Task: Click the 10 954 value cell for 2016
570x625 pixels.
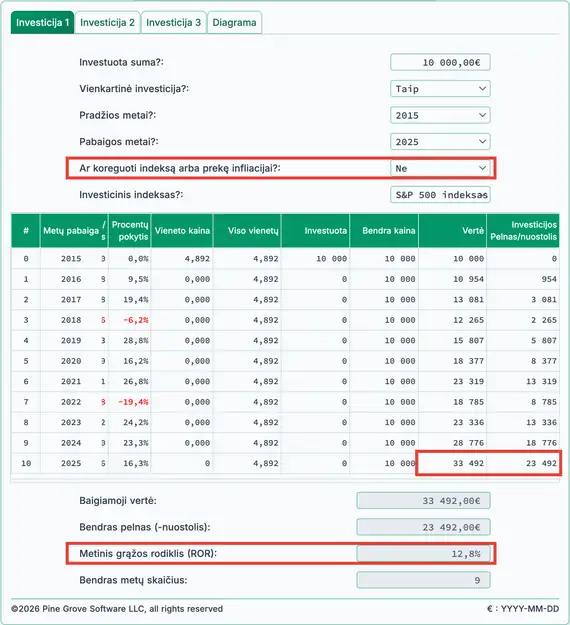Action: (453, 279)
